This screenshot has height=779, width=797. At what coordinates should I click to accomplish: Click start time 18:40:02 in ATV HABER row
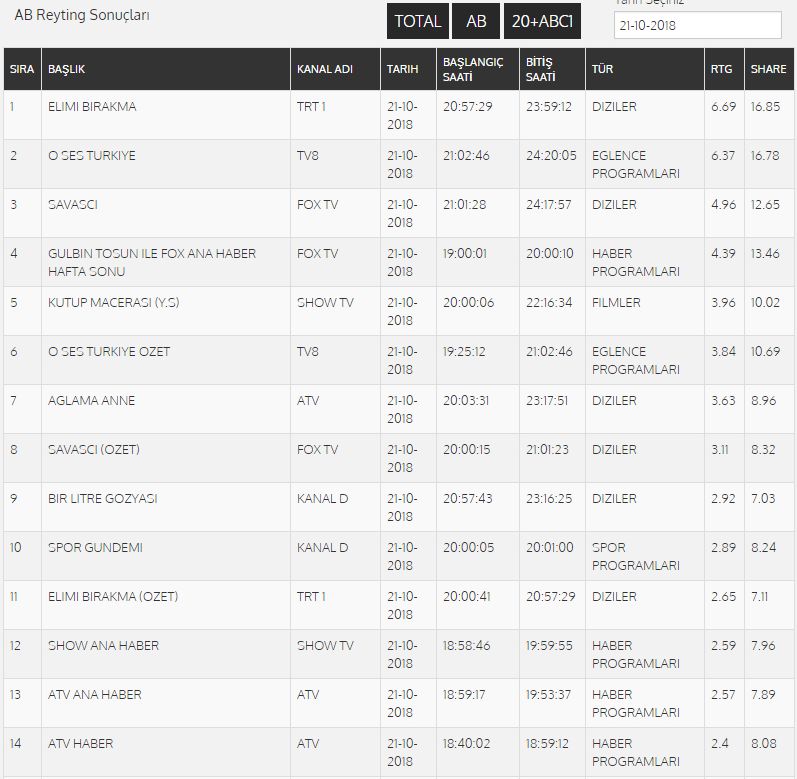pos(467,743)
